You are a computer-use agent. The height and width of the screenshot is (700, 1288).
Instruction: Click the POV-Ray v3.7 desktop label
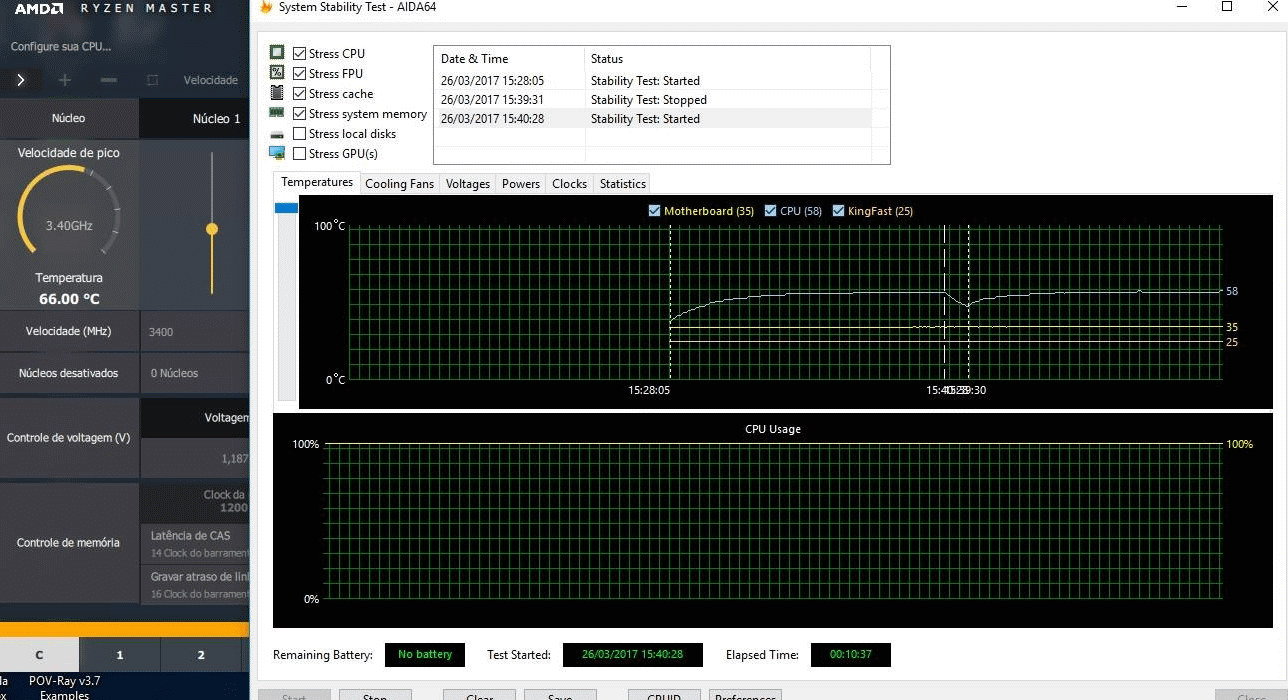point(64,681)
